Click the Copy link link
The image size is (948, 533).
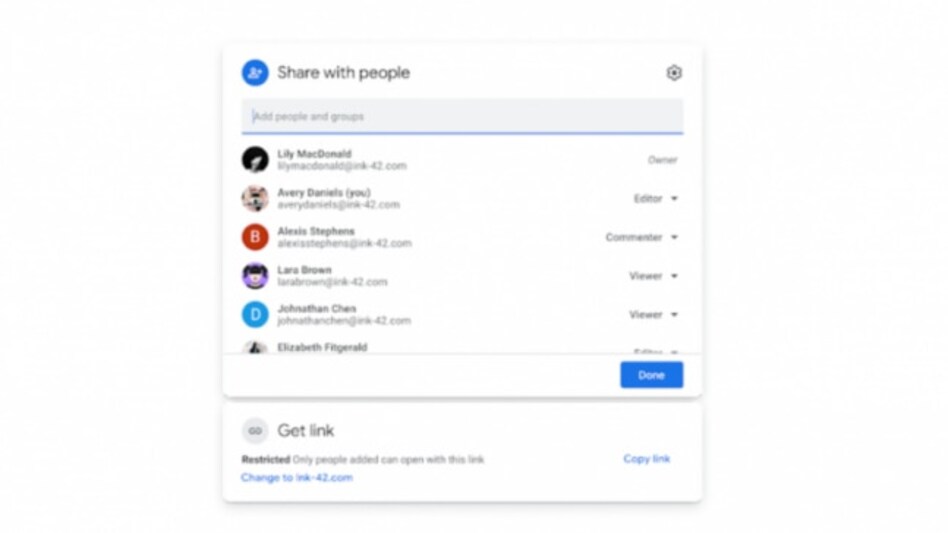click(x=647, y=459)
